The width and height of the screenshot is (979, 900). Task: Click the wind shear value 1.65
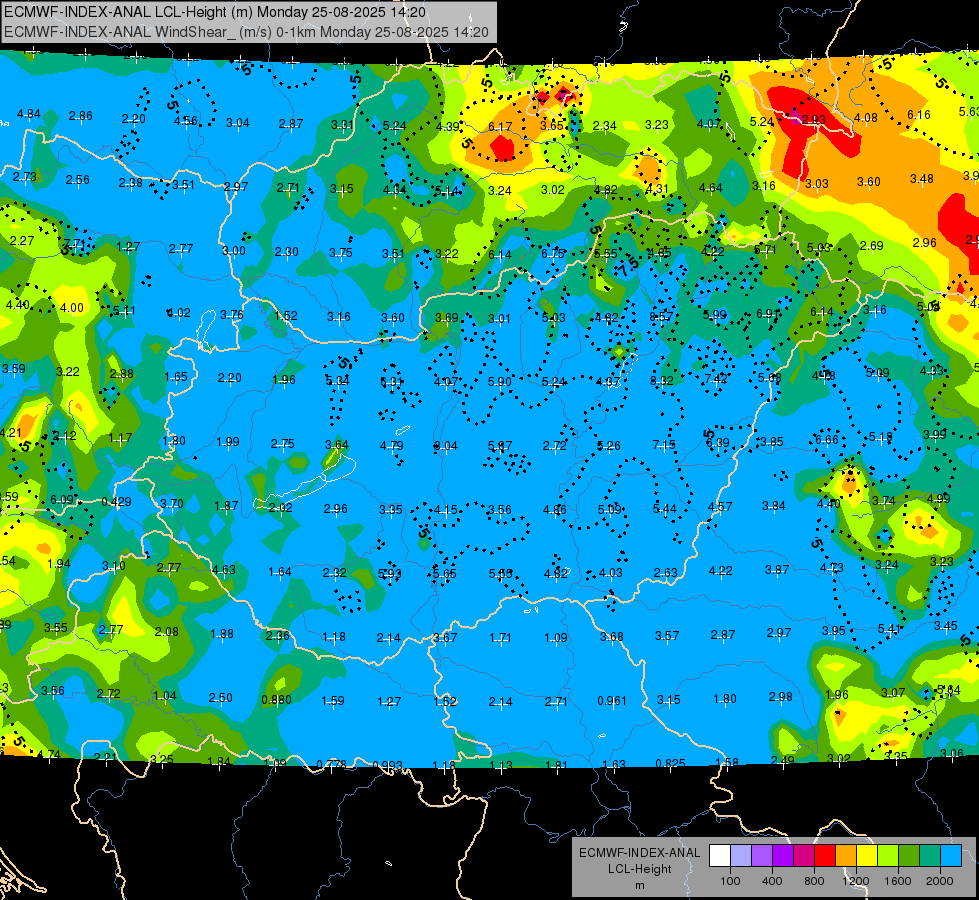(176, 377)
